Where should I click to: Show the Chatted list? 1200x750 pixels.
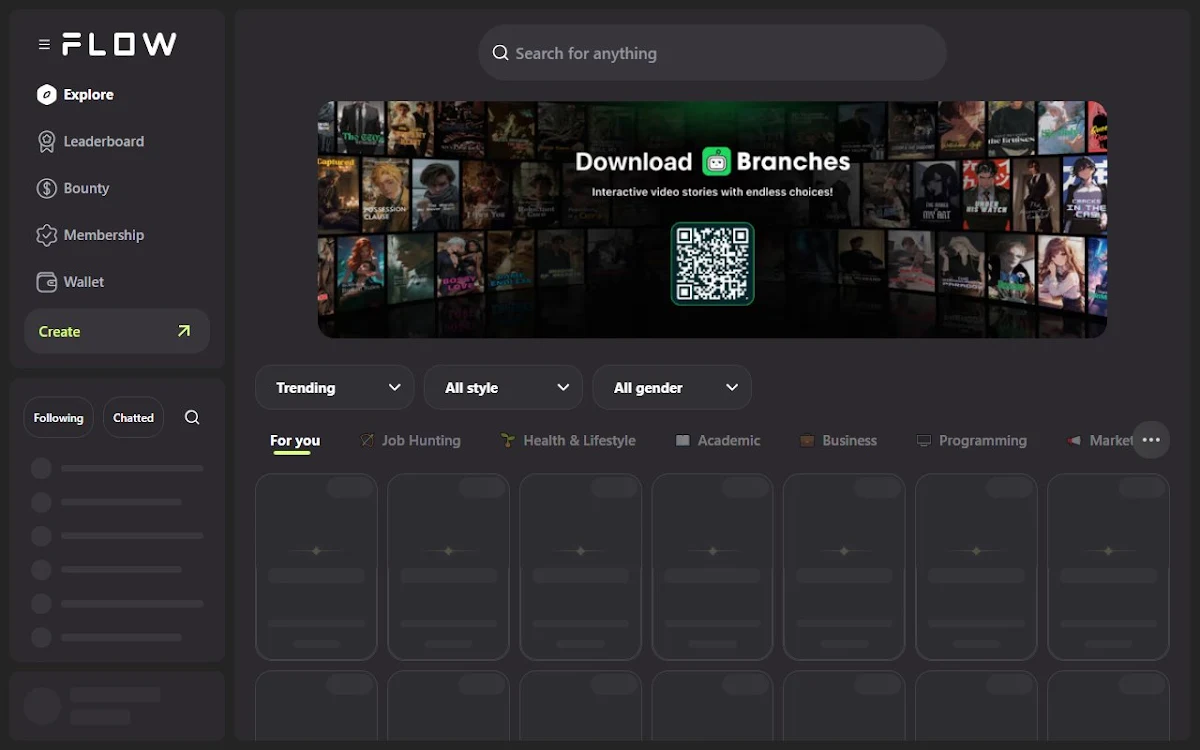coord(133,418)
